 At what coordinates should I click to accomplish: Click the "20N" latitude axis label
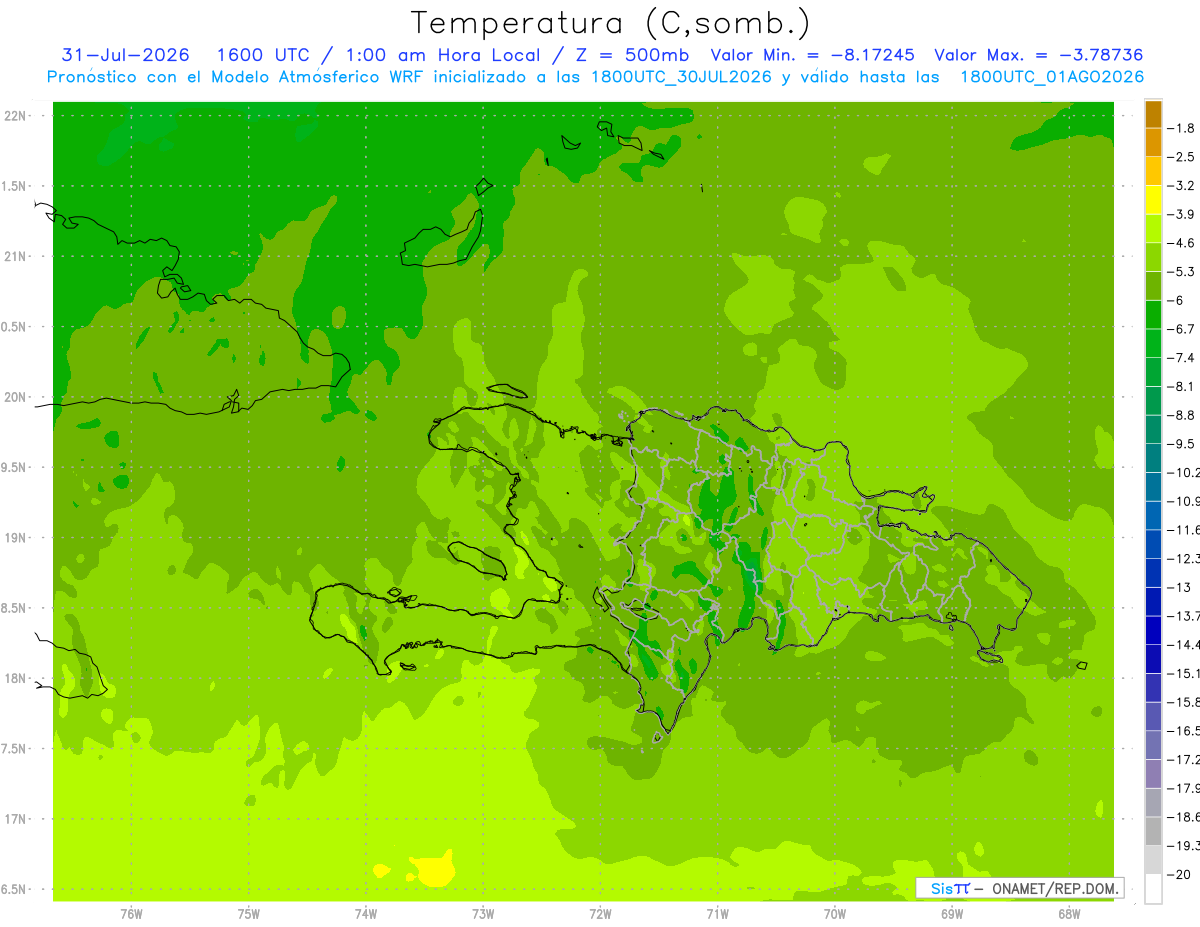point(14,397)
